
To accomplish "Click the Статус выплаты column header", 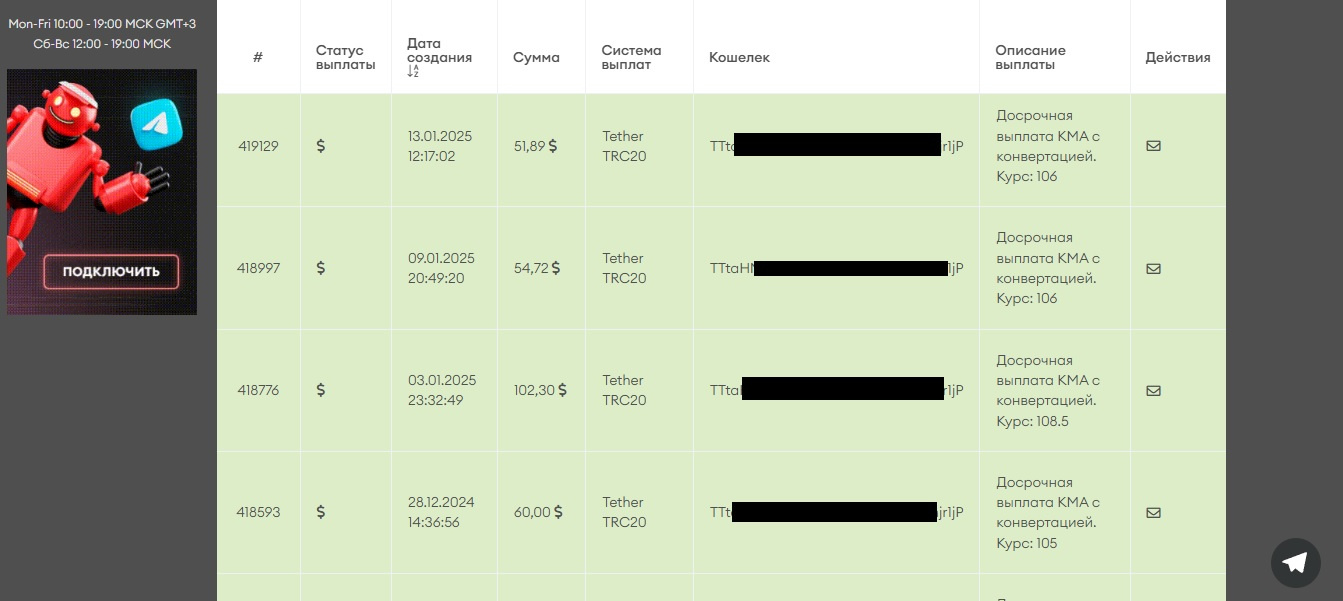I will [x=345, y=58].
